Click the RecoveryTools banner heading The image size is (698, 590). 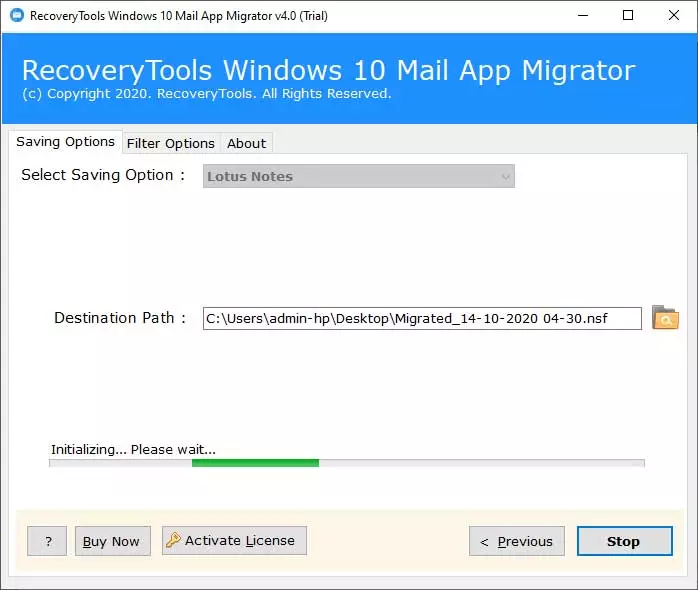[328, 71]
